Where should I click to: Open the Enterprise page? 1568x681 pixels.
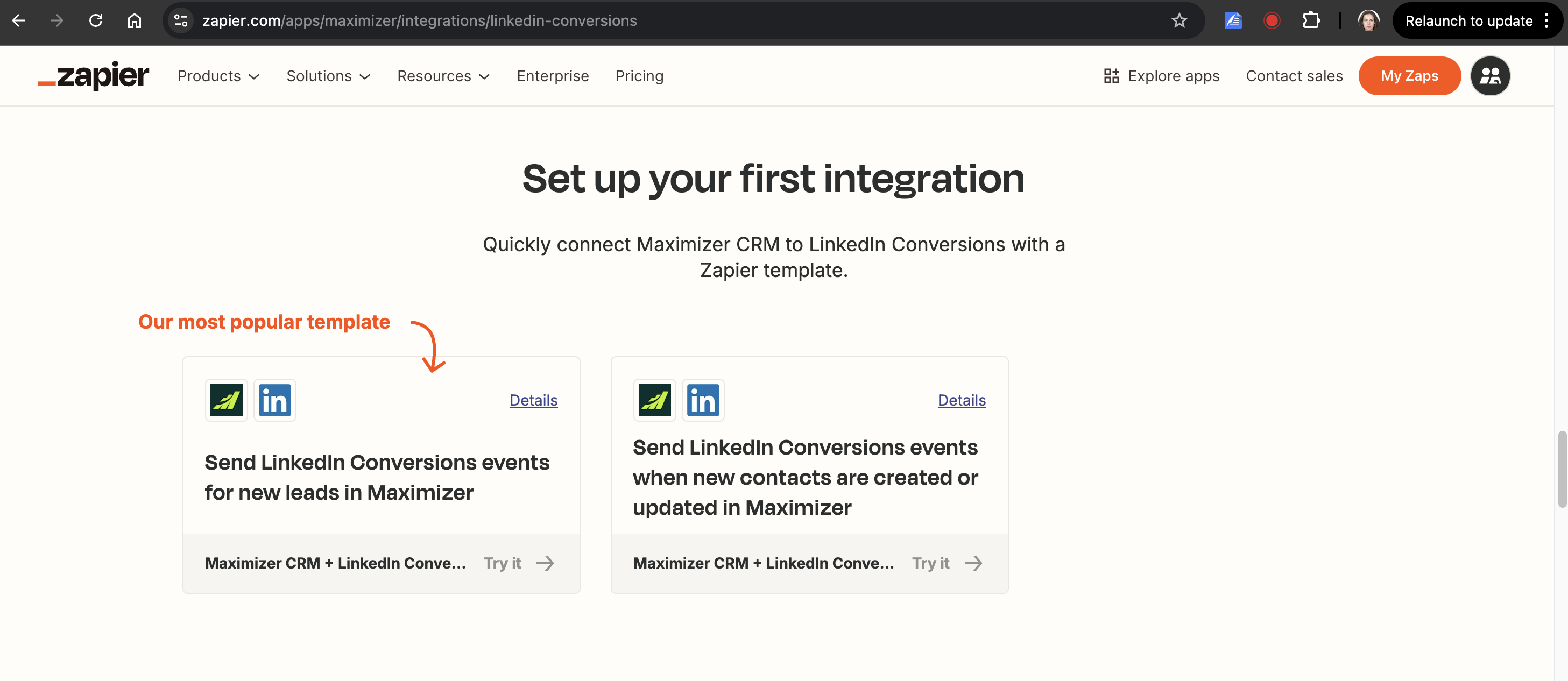(x=553, y=75)
